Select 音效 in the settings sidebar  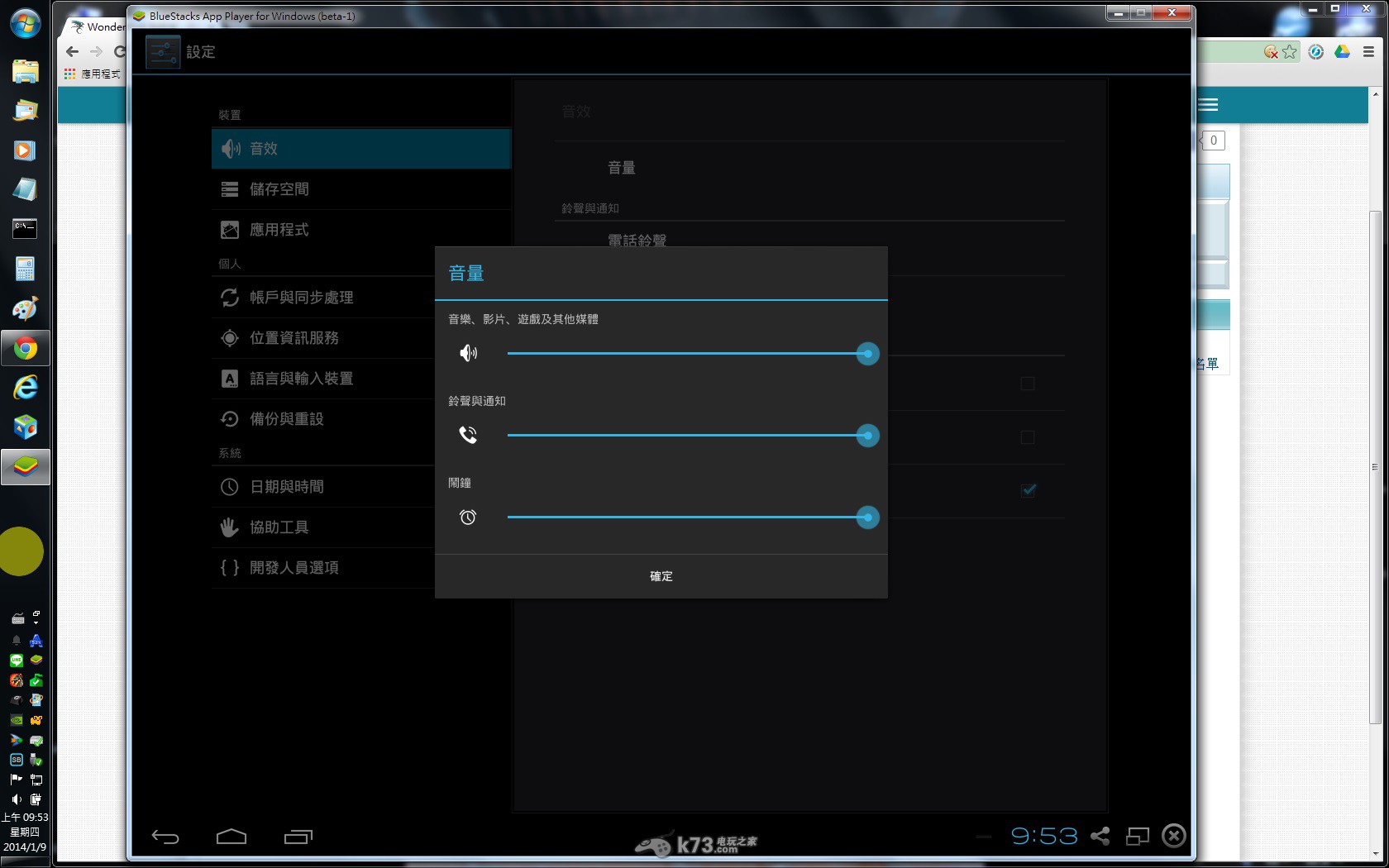point(361,149)
